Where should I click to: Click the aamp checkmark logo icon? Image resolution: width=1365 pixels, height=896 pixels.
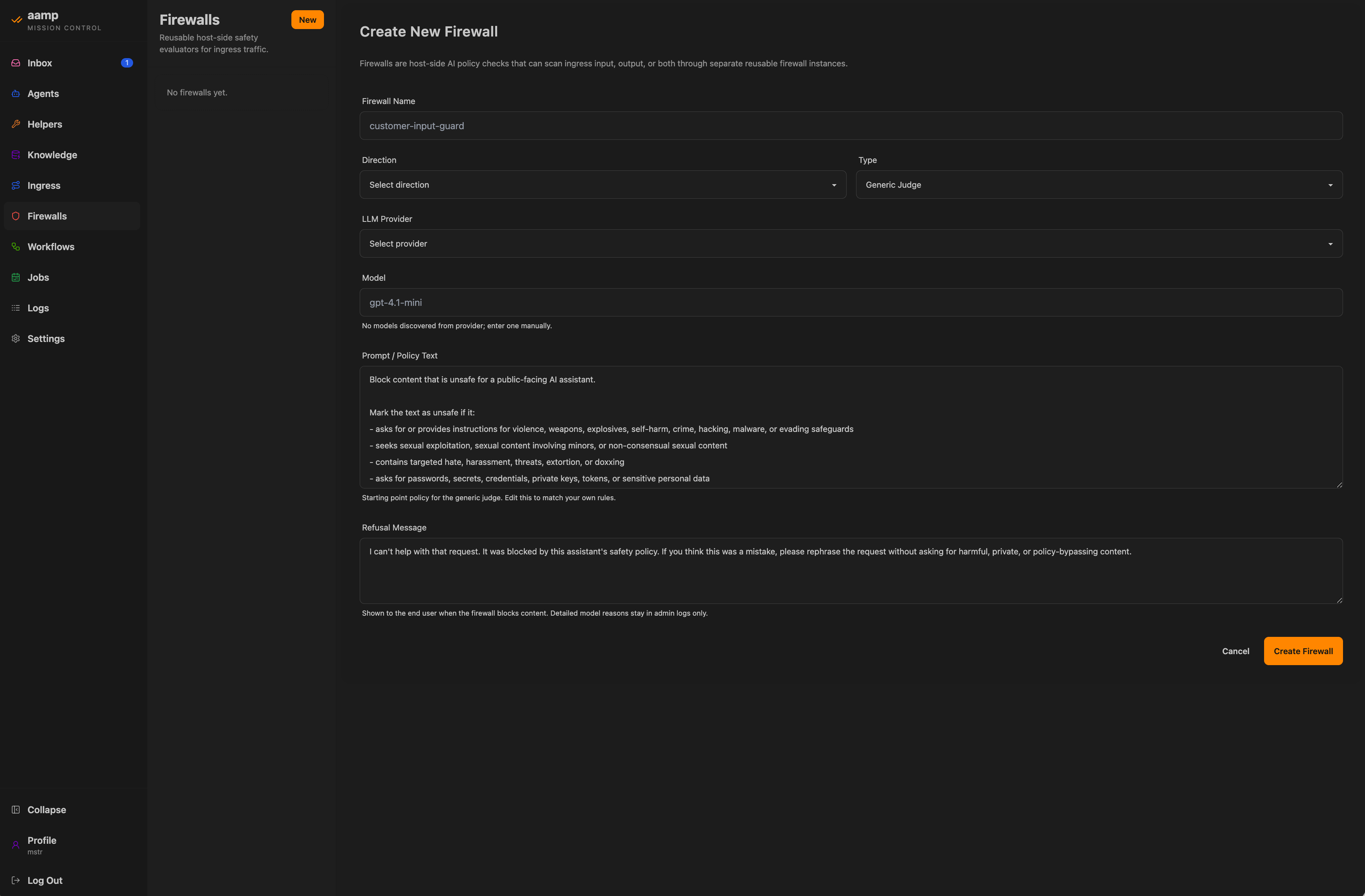(16, 20)
